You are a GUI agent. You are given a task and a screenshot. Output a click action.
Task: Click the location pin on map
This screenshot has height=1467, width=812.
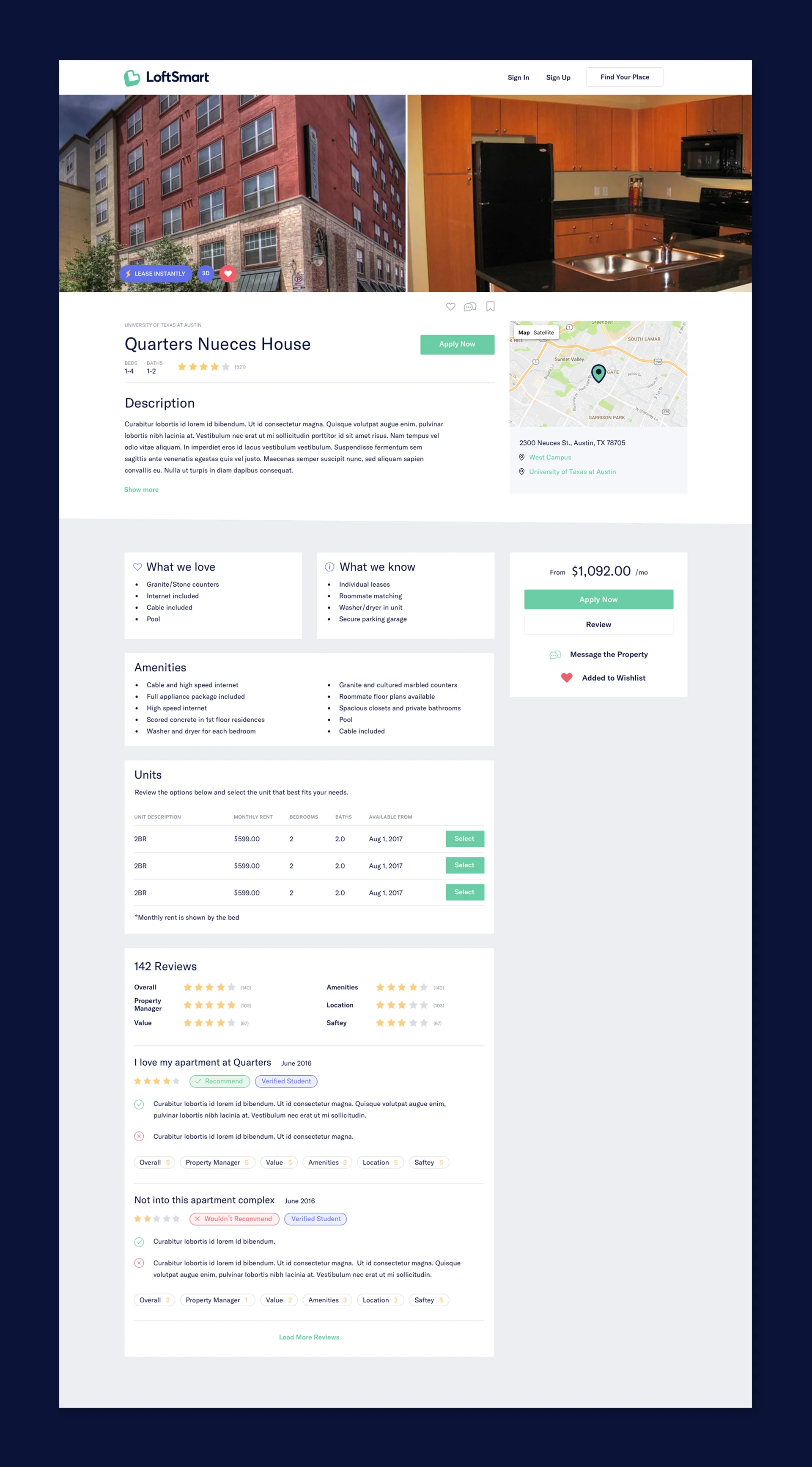(598, 374)
